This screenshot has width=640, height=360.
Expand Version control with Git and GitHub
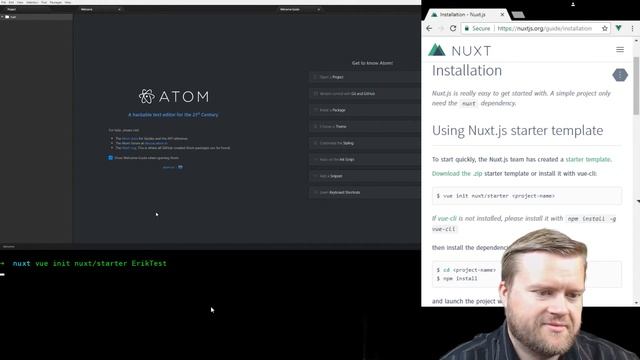point(365,93)
